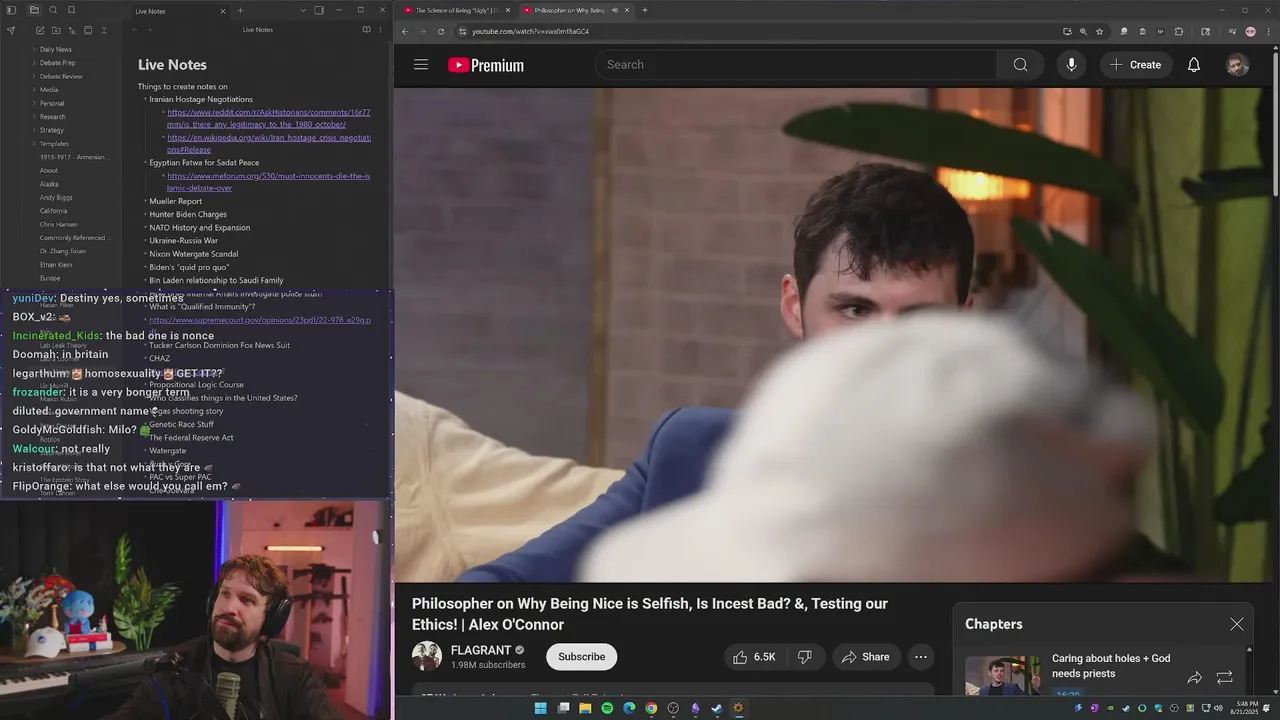Image resolution: width=1280 pixels, height=720 pixels.
Task: Open Windows Start menu
Action: point(540,708)
